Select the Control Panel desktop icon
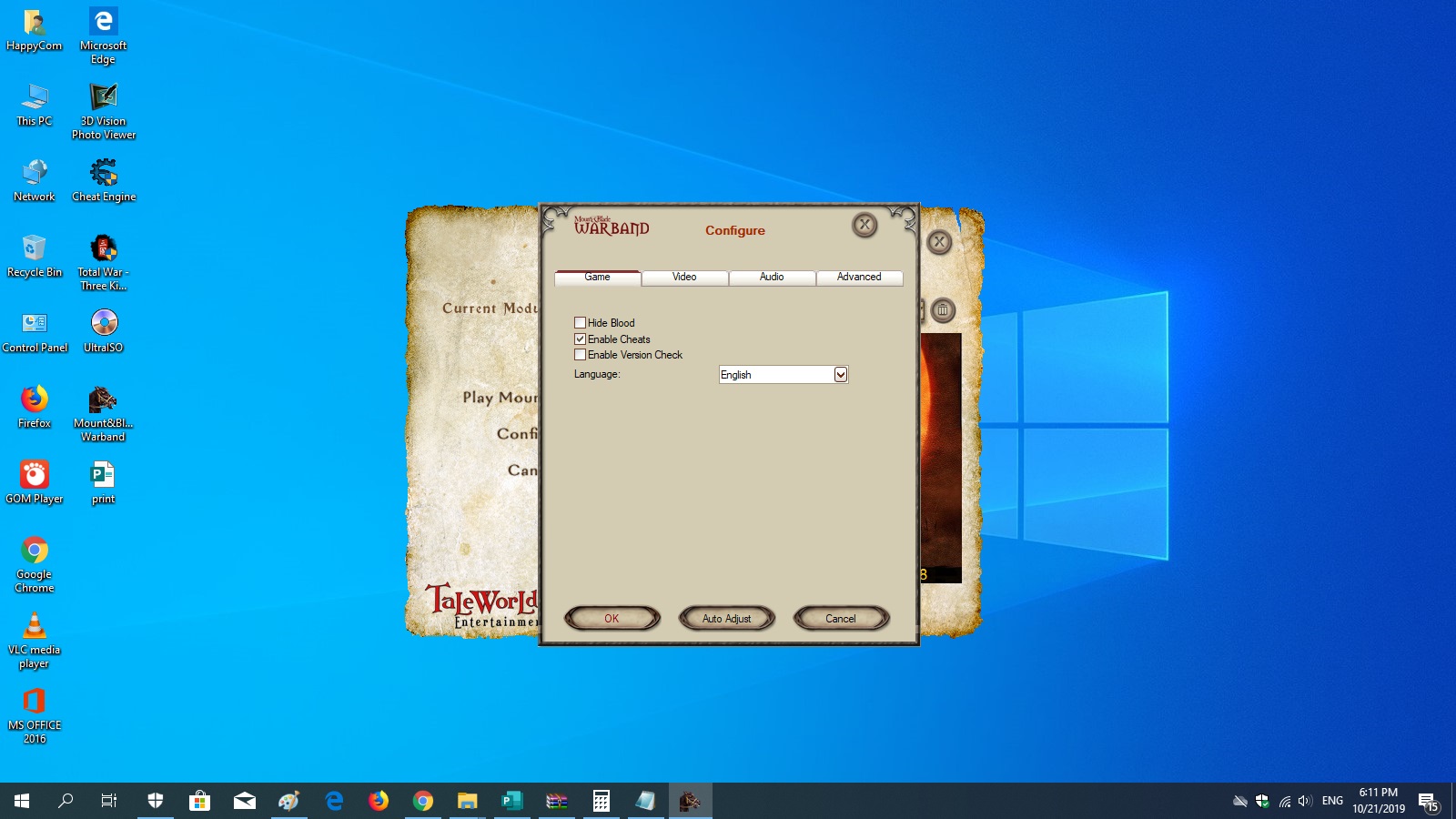 point(35,331)
